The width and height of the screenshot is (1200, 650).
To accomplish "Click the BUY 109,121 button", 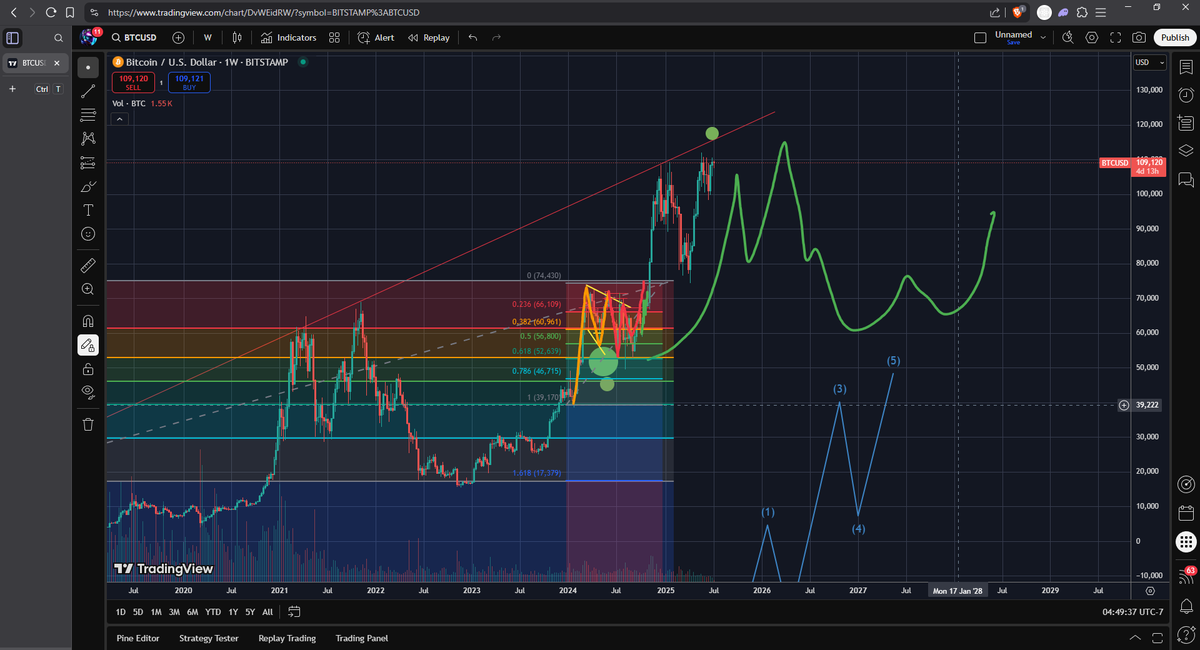I will click(x=189, y=82).
